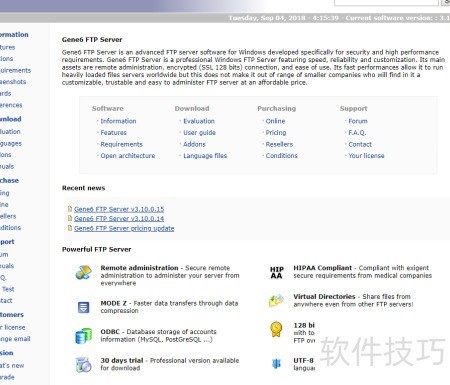This screenshot has width=450, height=385.
Task: Open Requirements link in Software column
Action: pyautogui.click(x=121, y=144)
